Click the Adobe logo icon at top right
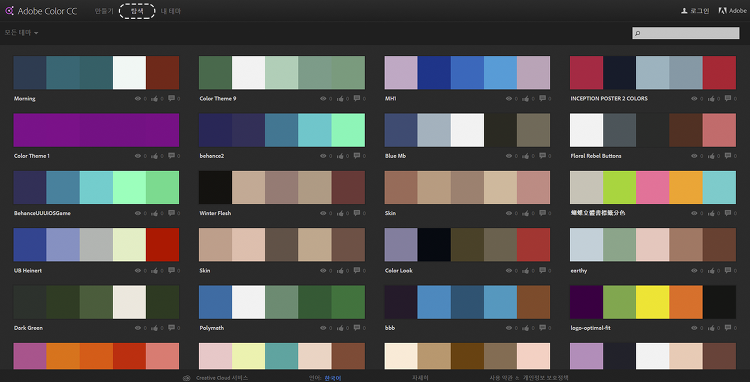750x382 pixels. click(723, 11)
